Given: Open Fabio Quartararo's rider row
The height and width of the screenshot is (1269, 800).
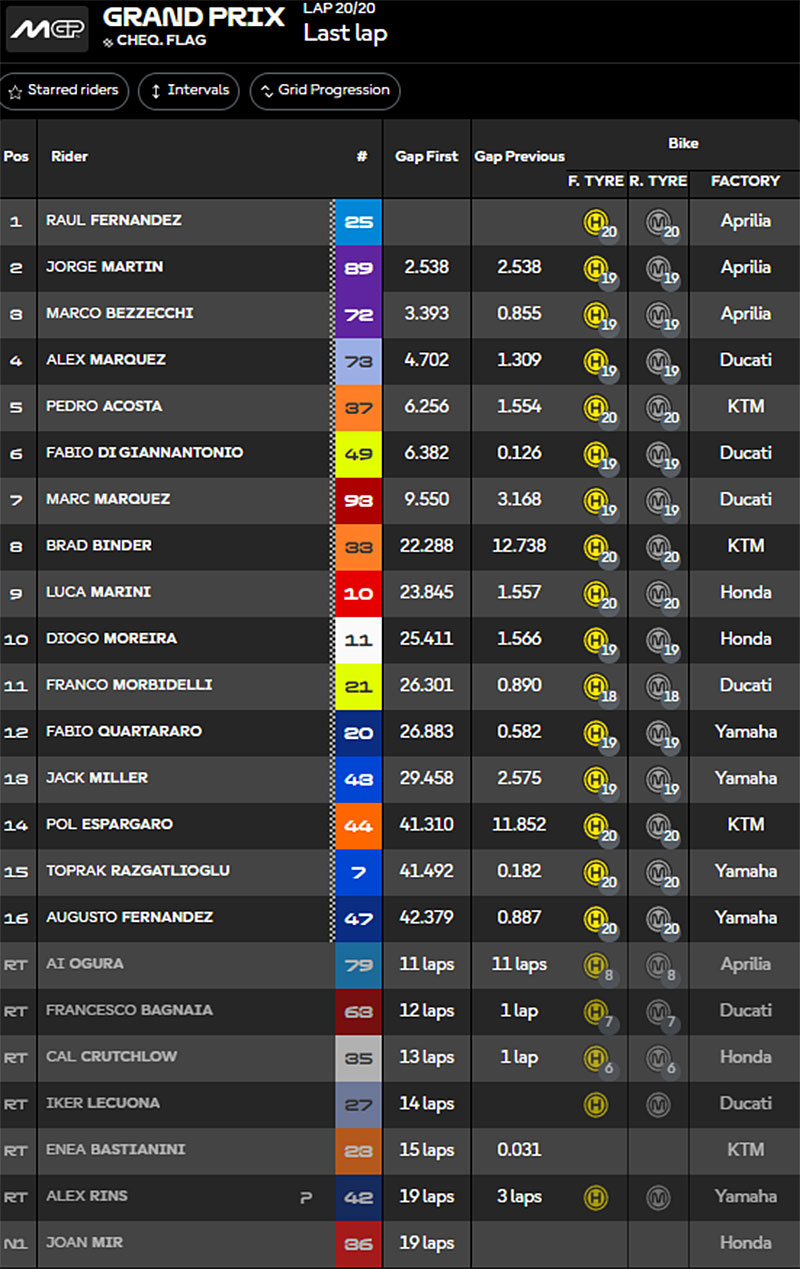Looking at the screenshot, I should click(400, 731).
